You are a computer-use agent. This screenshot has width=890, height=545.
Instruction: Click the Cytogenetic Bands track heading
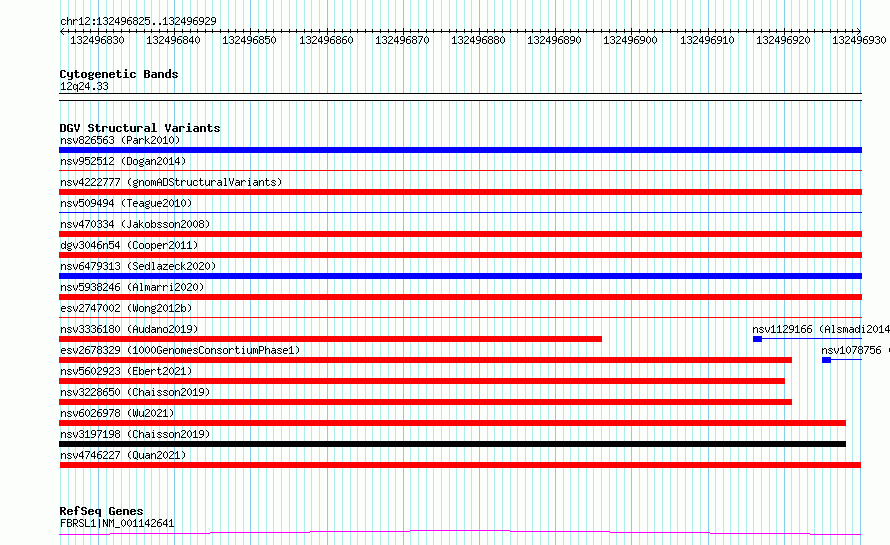coord(119,74)
